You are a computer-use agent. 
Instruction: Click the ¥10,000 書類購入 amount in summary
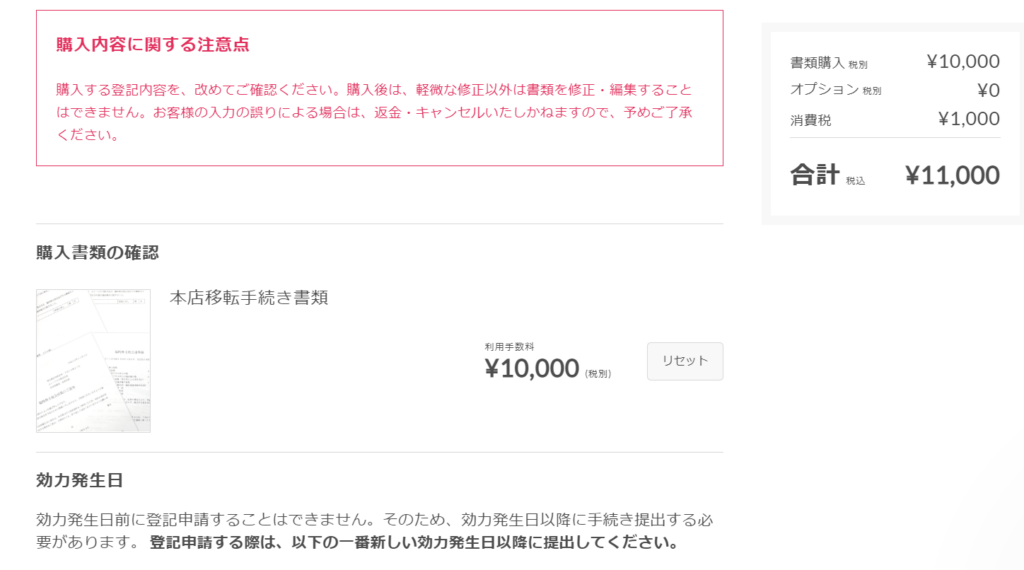coord(963,61)
